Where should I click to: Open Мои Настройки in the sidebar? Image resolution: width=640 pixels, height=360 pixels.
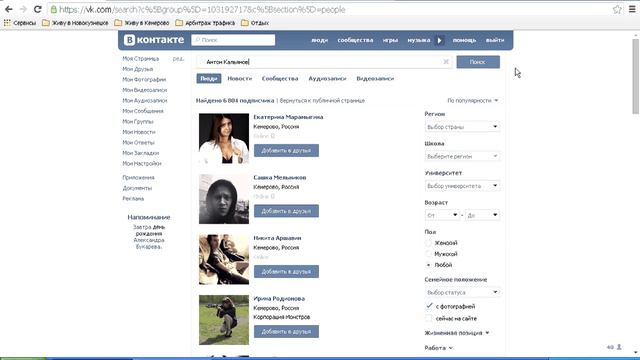[x=142, y=164]
